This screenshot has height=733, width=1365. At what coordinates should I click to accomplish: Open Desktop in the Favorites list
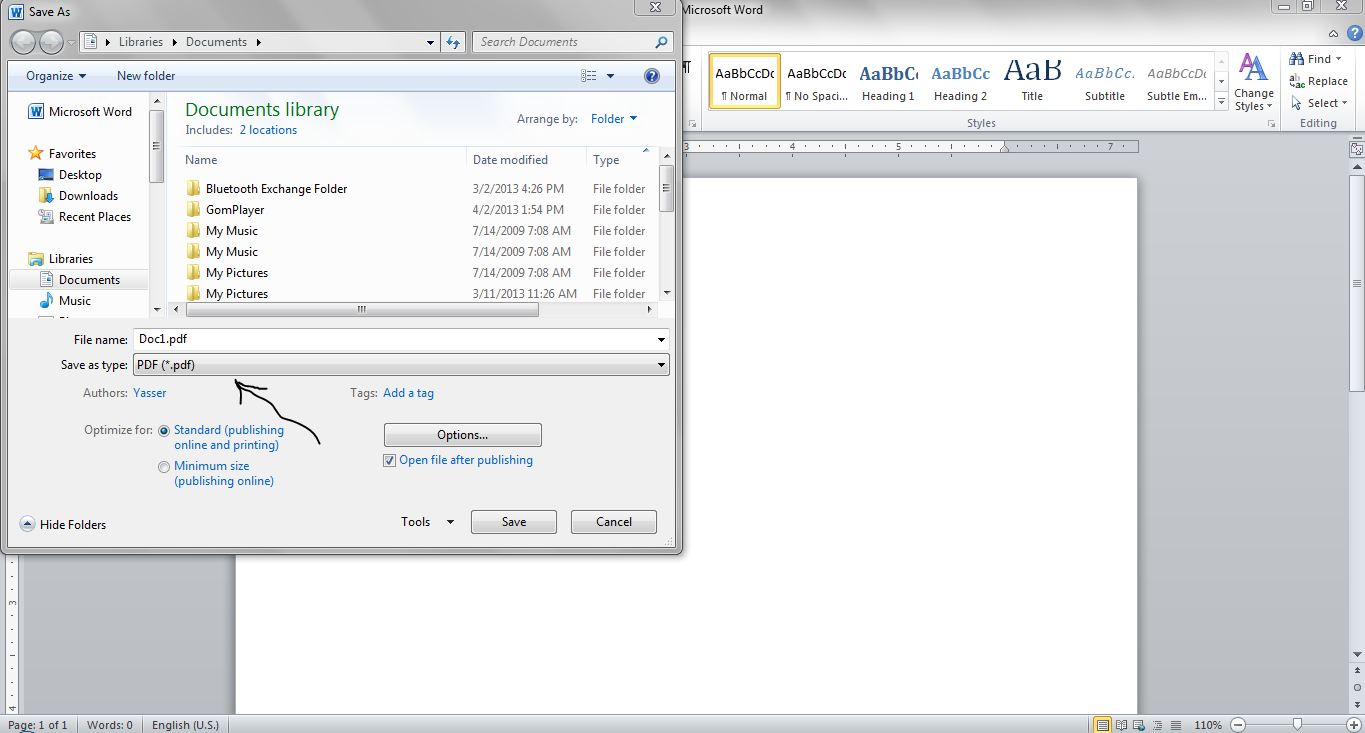pos(70,175)
